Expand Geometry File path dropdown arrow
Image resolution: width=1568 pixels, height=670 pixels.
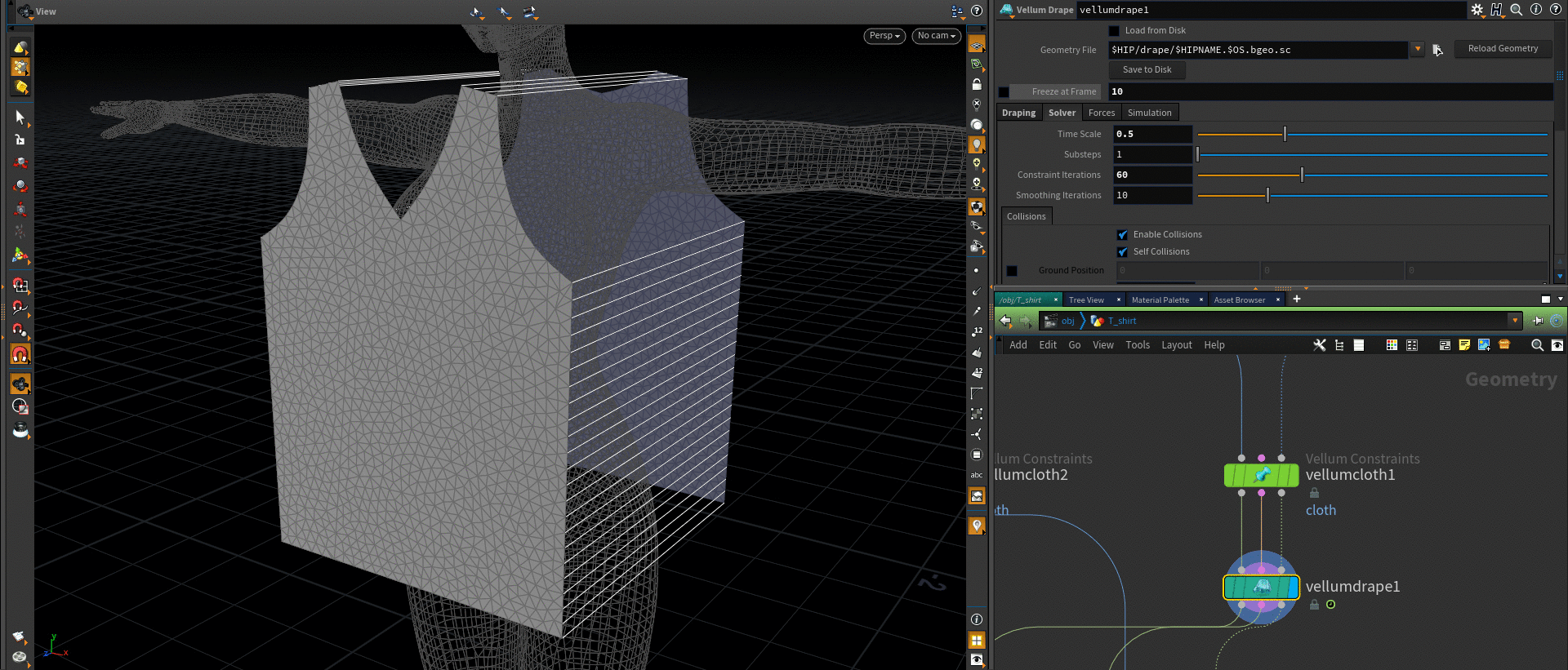pos(1418,50)
